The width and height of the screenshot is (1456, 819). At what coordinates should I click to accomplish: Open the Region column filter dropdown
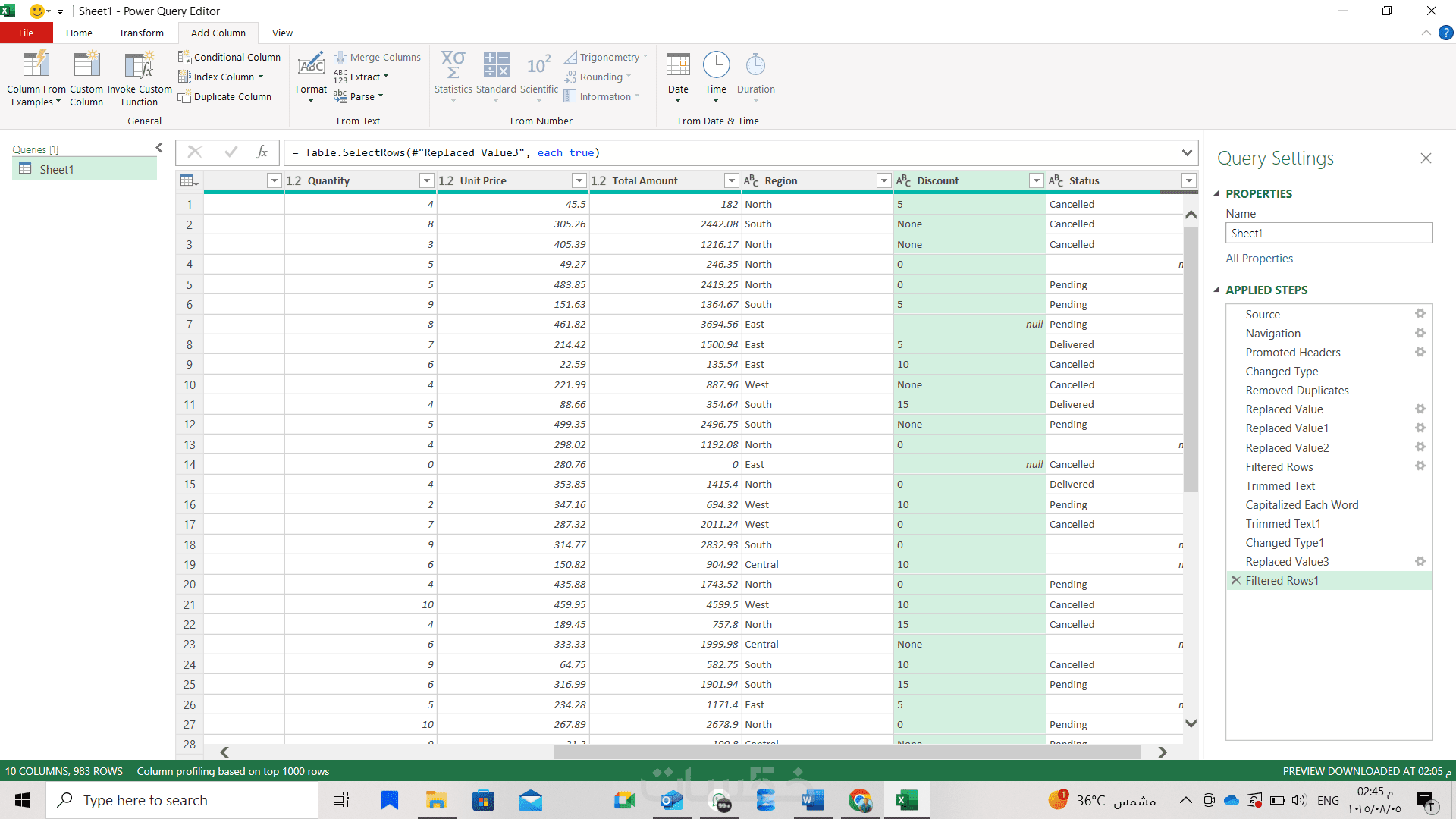tap(883, 180)
